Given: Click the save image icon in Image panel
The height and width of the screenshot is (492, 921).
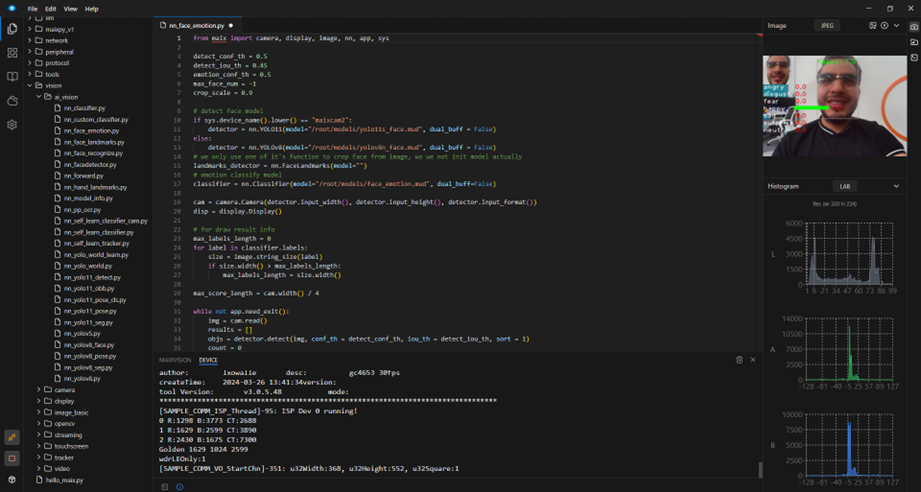Looking at the screenshot, I should click(872, 26).
